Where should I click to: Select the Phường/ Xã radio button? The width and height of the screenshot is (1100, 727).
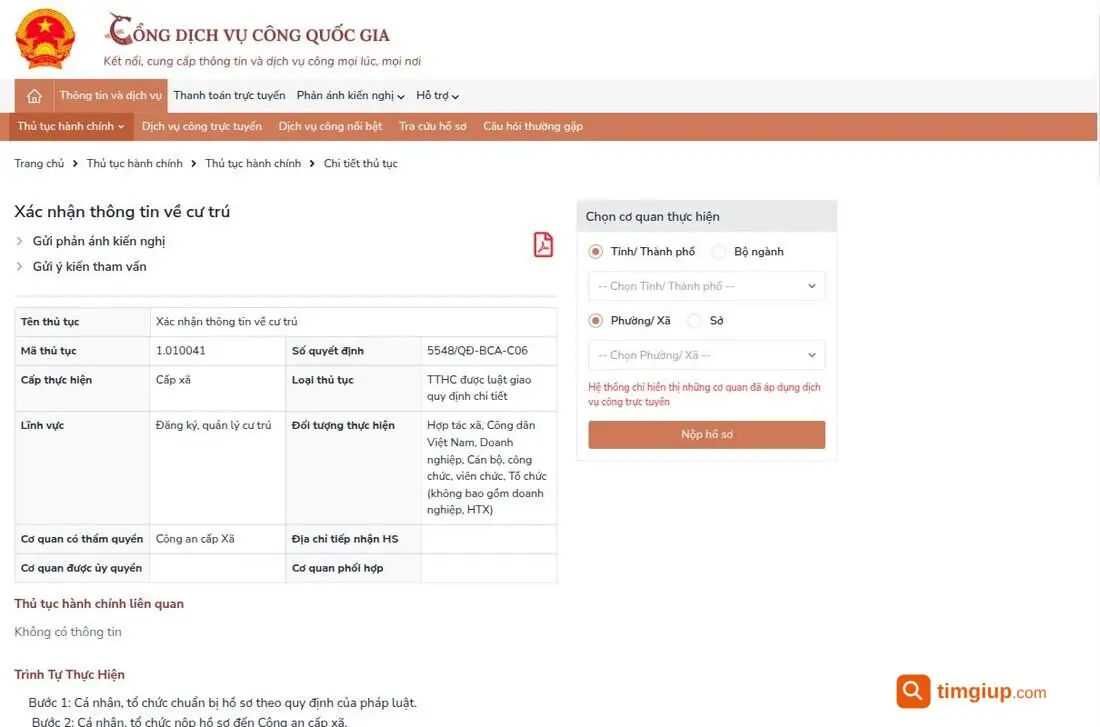pyautogui.click(x=596, y=321)
